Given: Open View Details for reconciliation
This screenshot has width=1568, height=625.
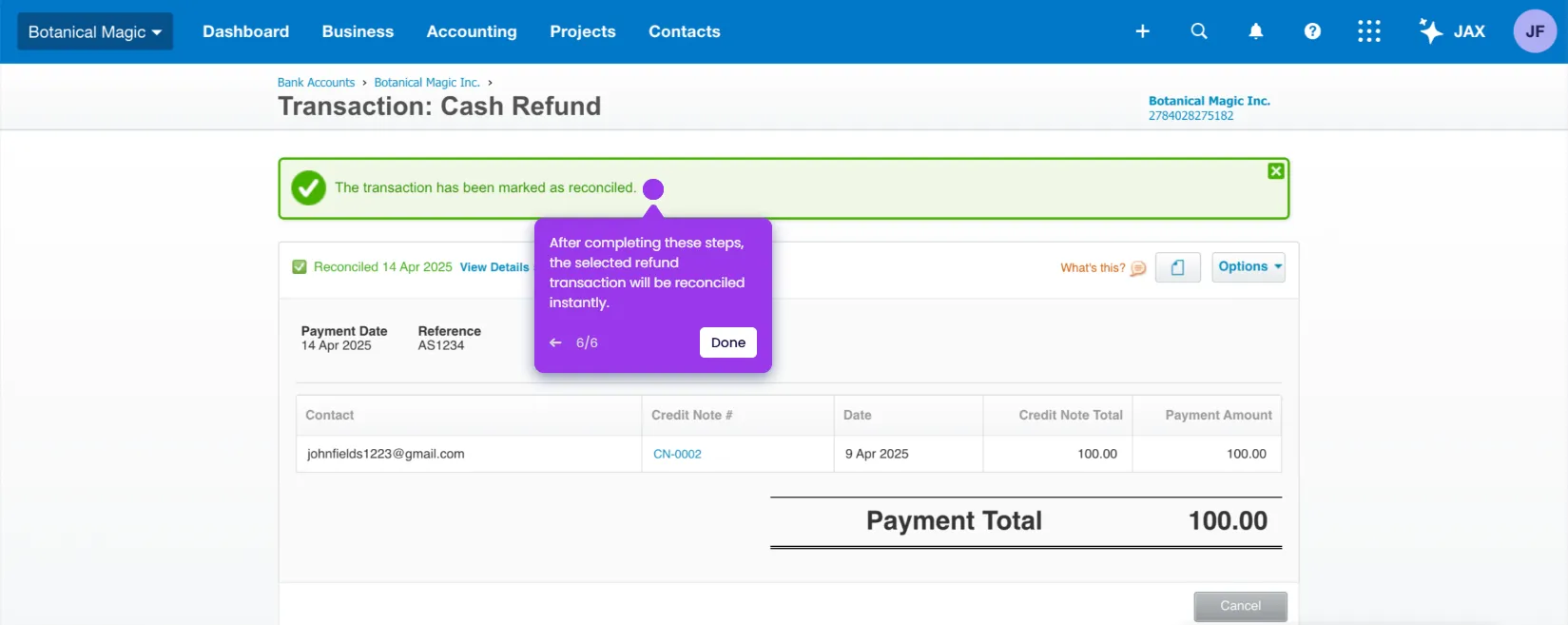Looking at the screenshot, I should (494, 267).
